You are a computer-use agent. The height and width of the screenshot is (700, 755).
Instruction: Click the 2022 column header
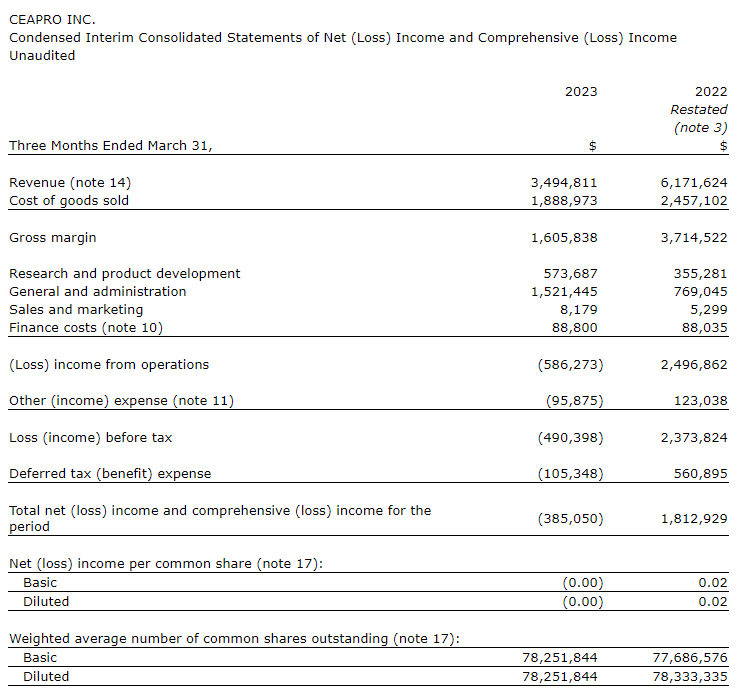click(711, 91)
